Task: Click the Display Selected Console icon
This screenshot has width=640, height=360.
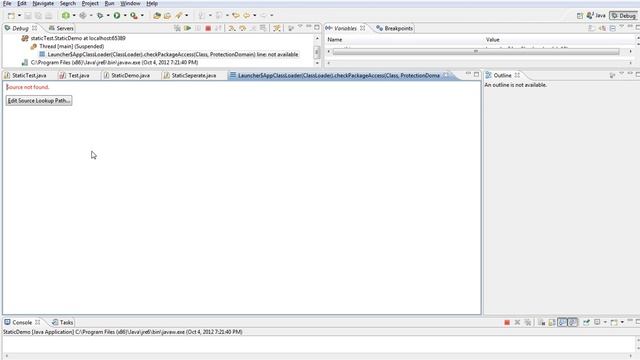Action: point(597,322)
